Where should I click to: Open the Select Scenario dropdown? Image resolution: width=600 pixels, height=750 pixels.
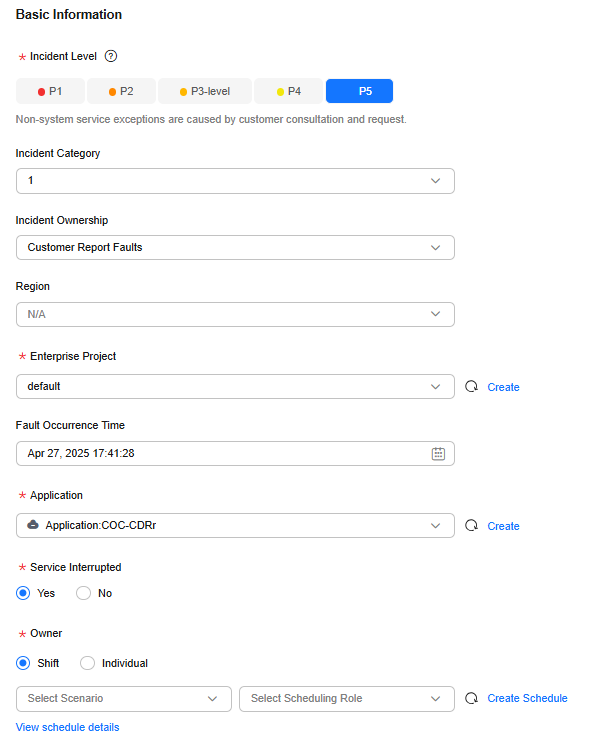(123, 698)
